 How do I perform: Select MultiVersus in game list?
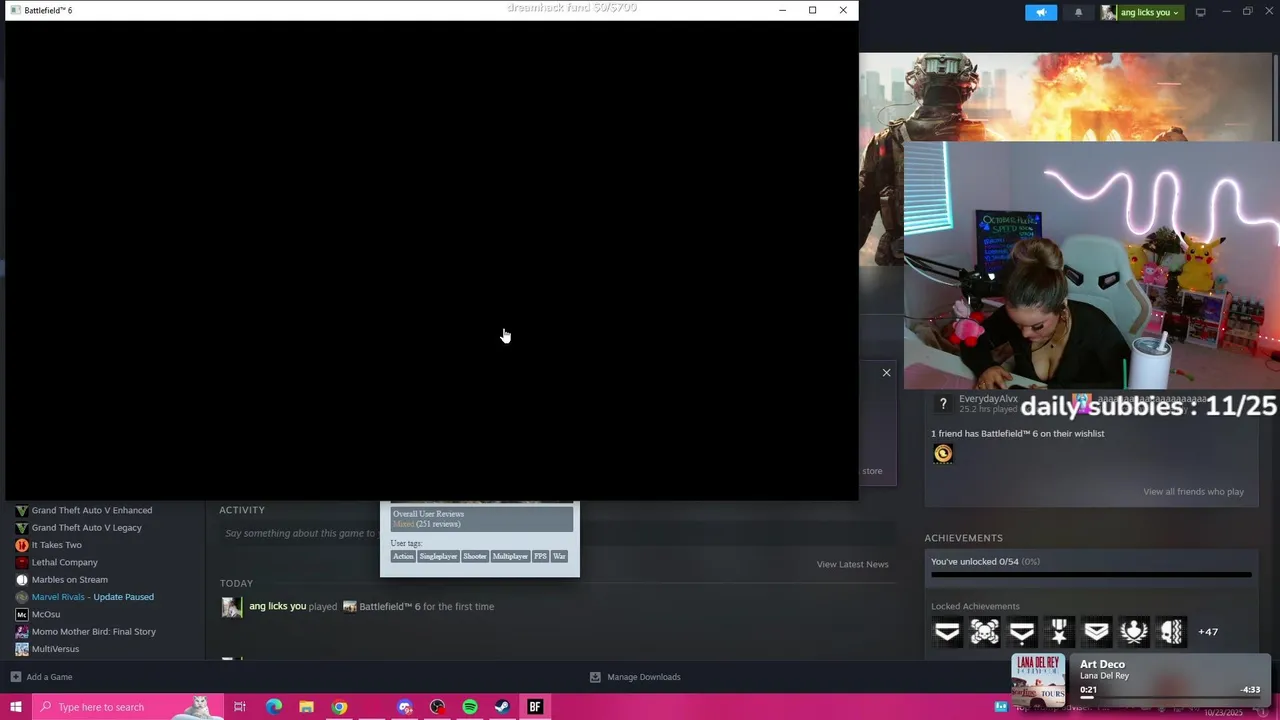[x=55, y=649]
